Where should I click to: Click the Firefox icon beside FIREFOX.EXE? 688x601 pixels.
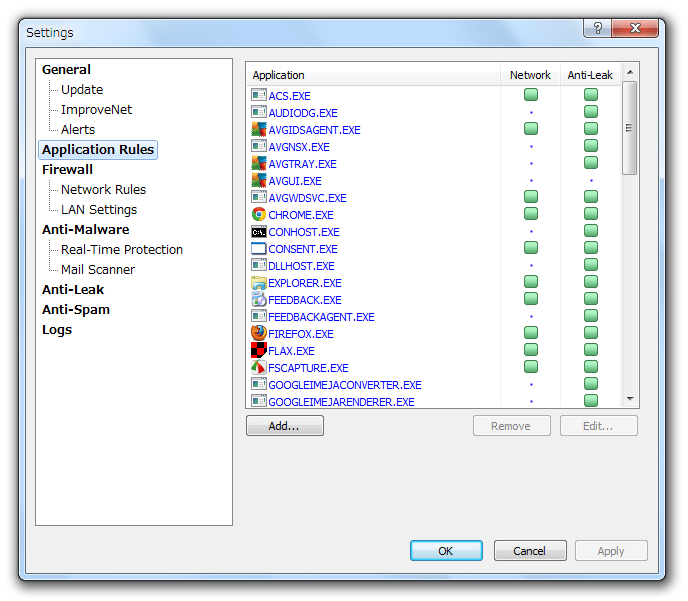tap(258, 333)
